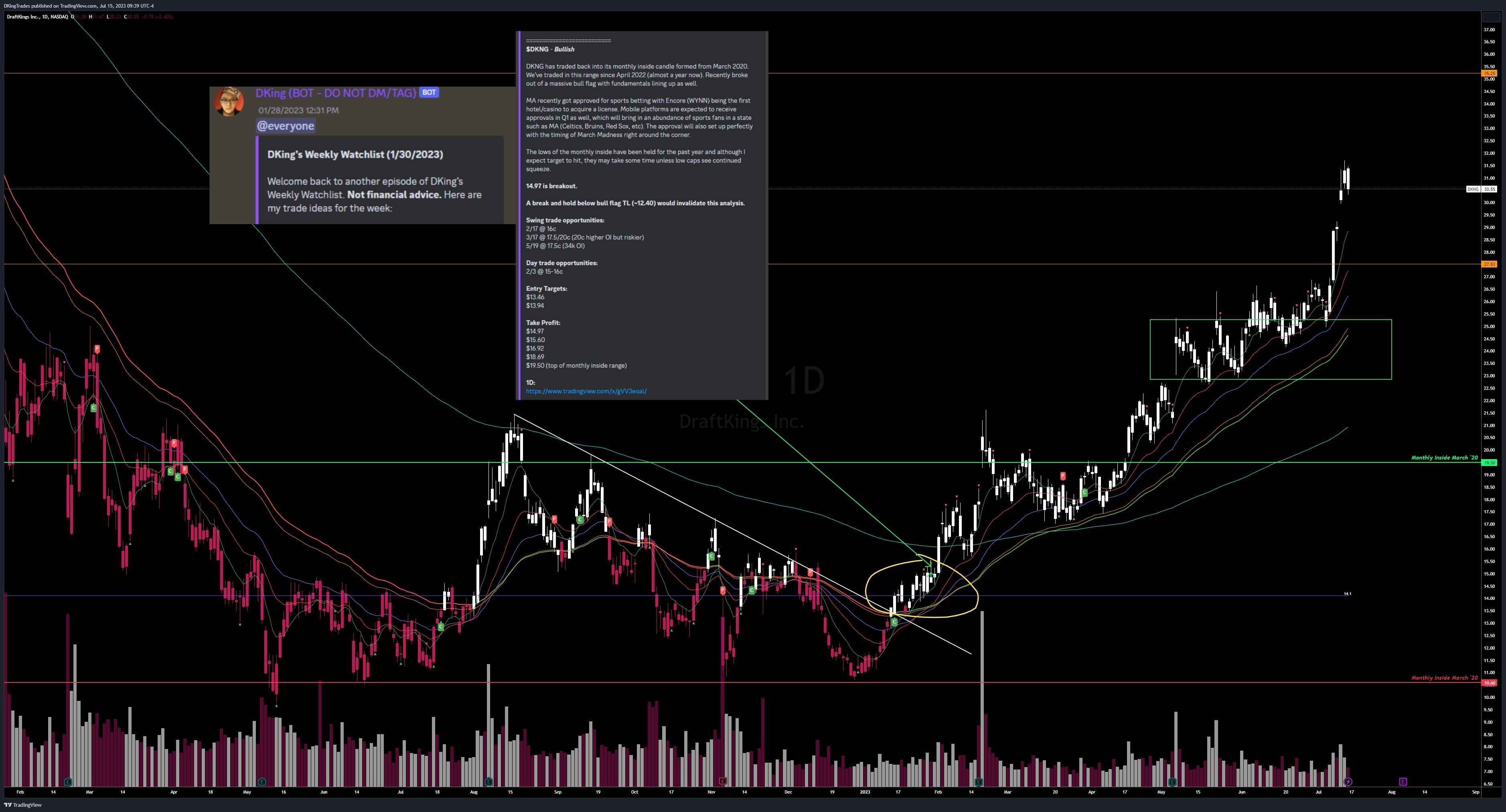
Task: Click the 'Swing trade opportunities:' heading
Action: coord(565,221)
